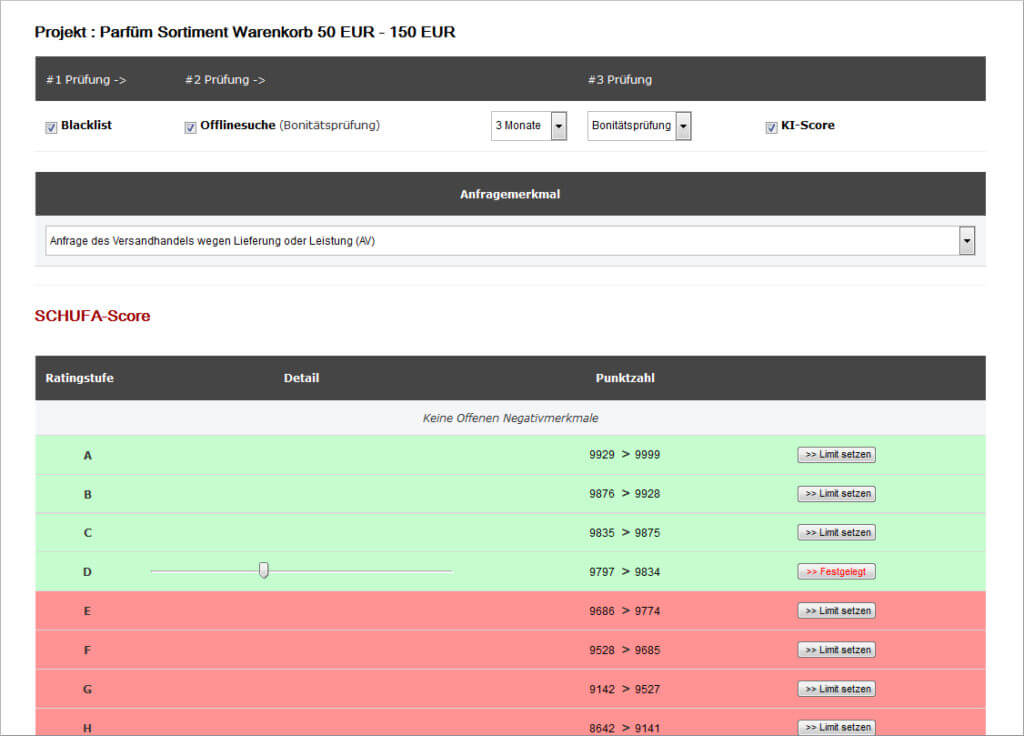Screen dimensions: 1024x736
Task: Open the Anfragemerkmal selection dropdown
Action: pyautogui.click(x=510, y=241)
